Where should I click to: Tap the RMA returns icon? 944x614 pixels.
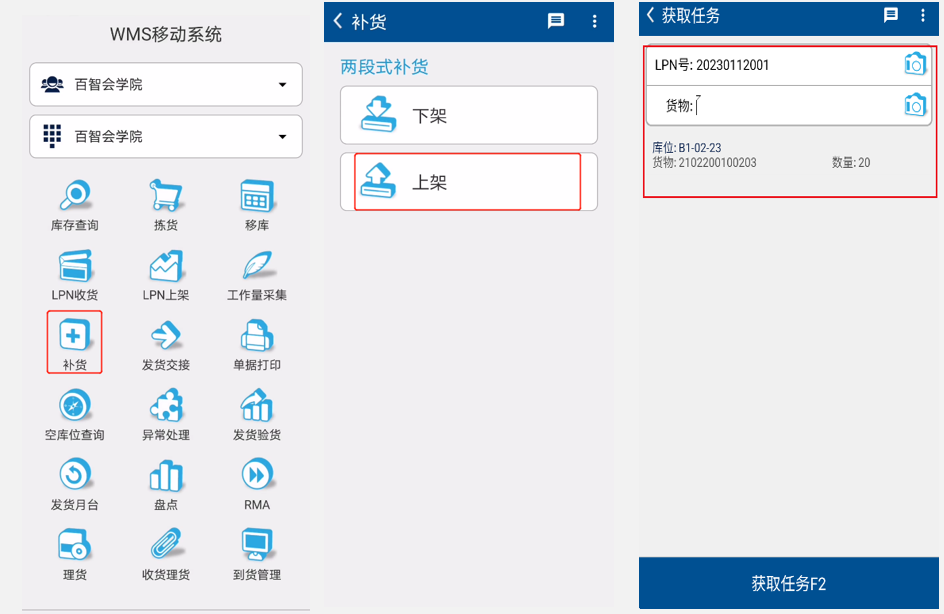point(257,476)
